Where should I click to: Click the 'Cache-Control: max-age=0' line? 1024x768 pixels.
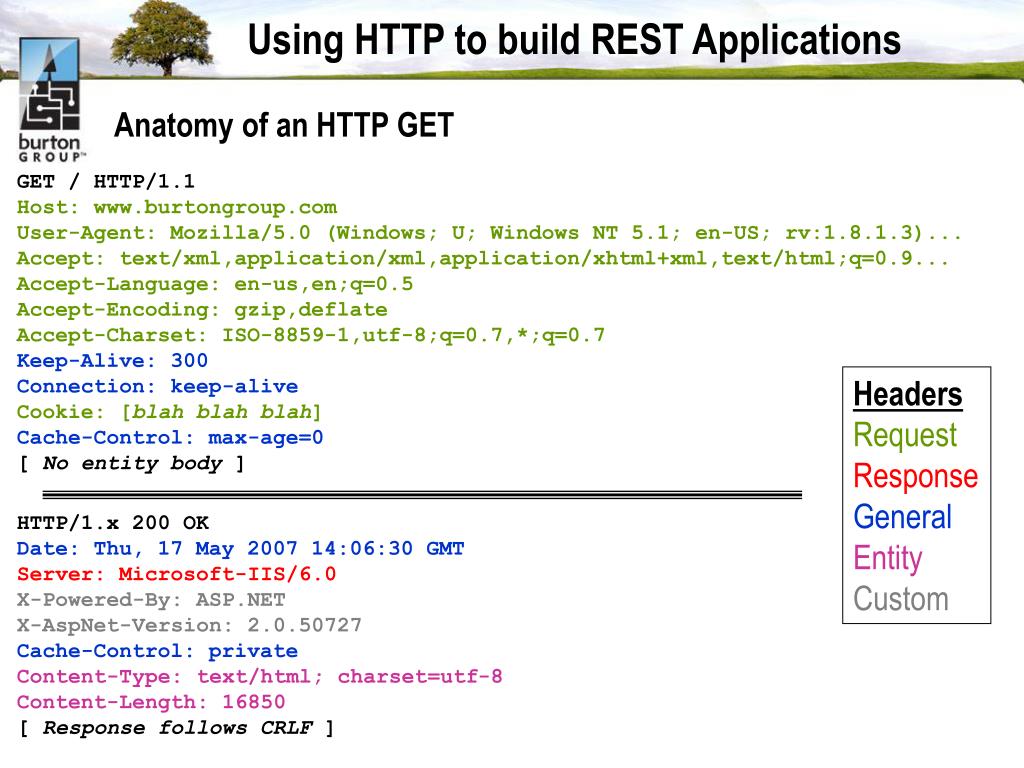[170, 437]
